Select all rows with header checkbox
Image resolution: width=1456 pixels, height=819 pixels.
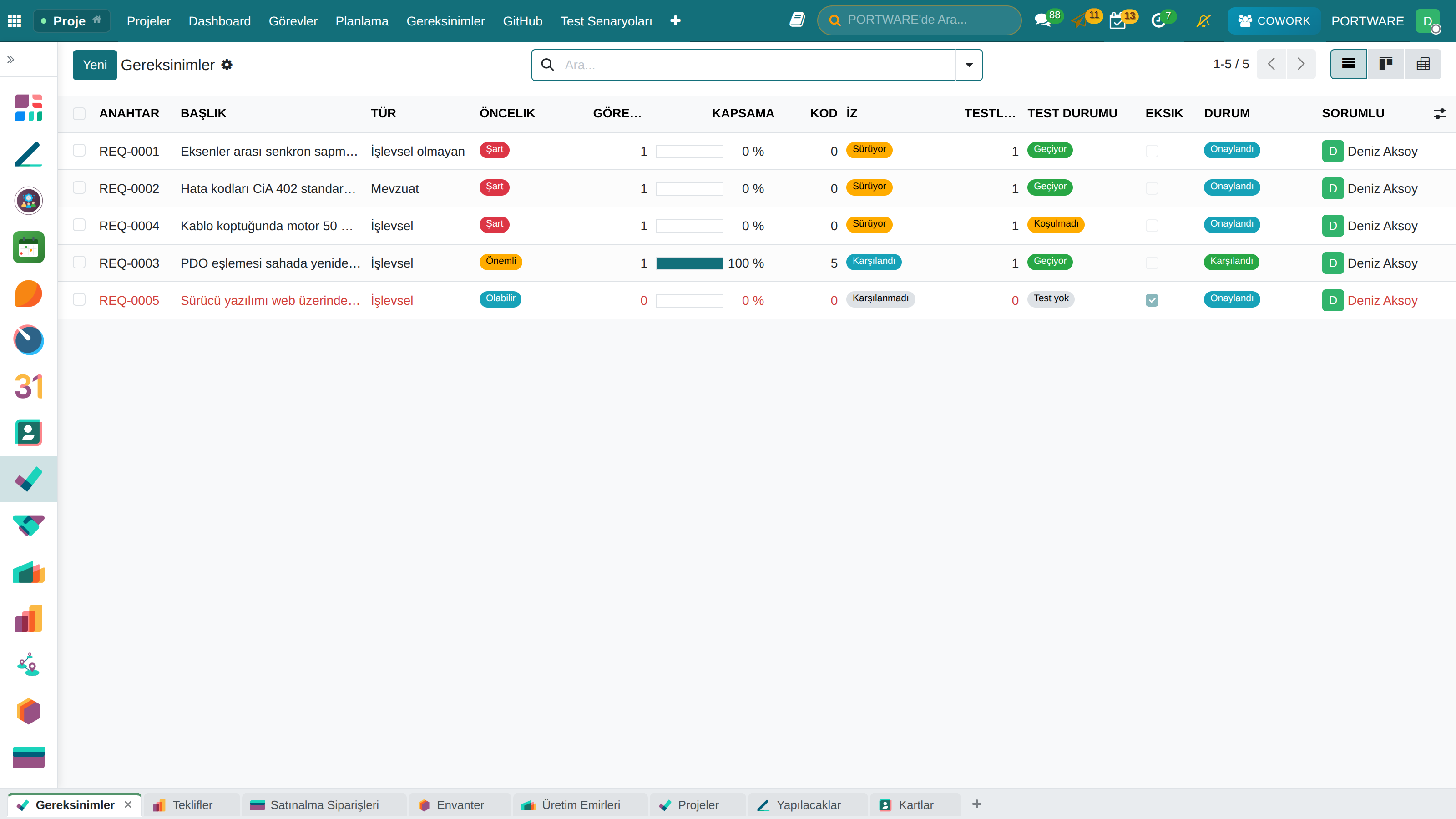pyautogui.click(x=79, y=113)
